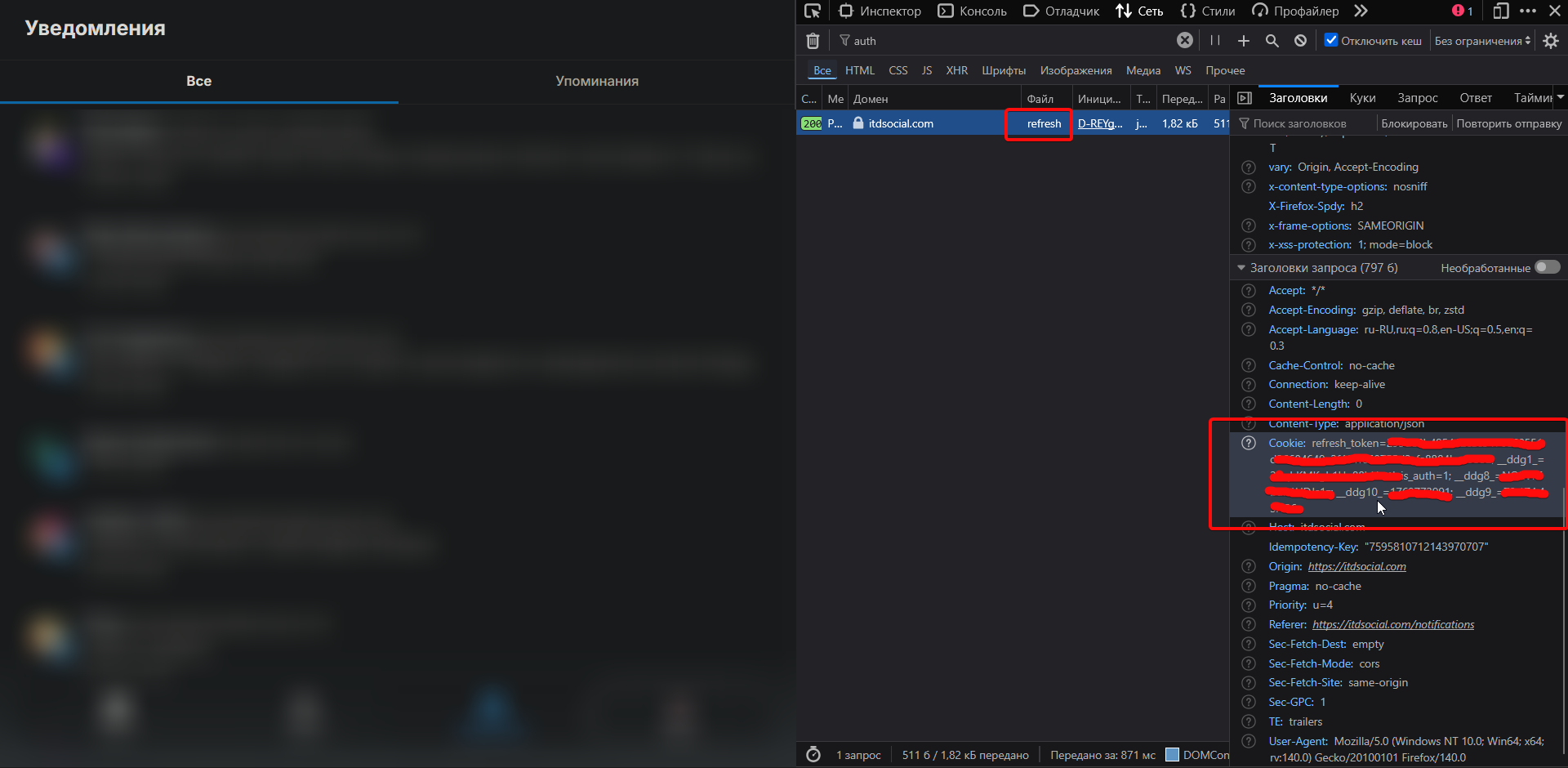Clear the 'auth' filter text
1568x768 pixels.
1184,41
